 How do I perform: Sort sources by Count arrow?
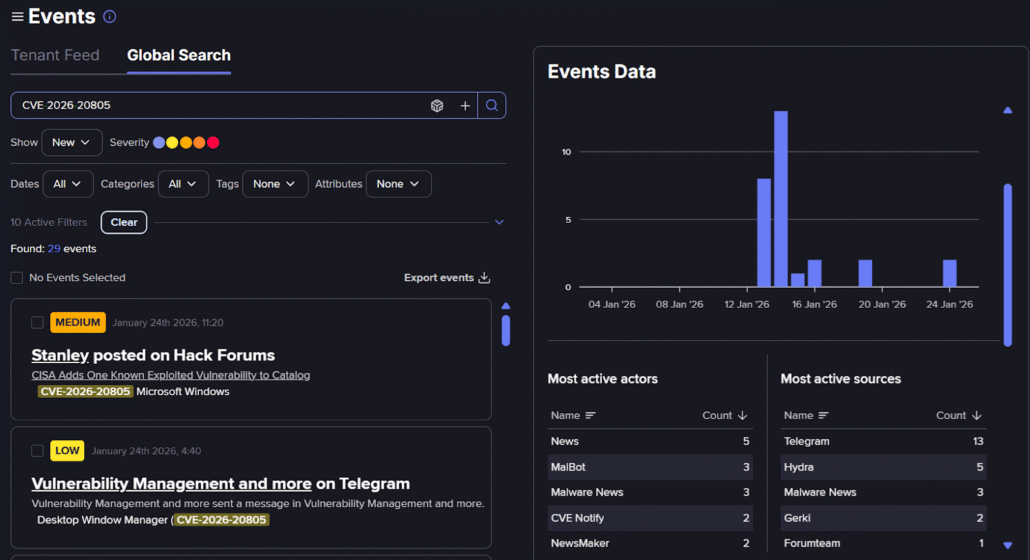tap(977, 415)
